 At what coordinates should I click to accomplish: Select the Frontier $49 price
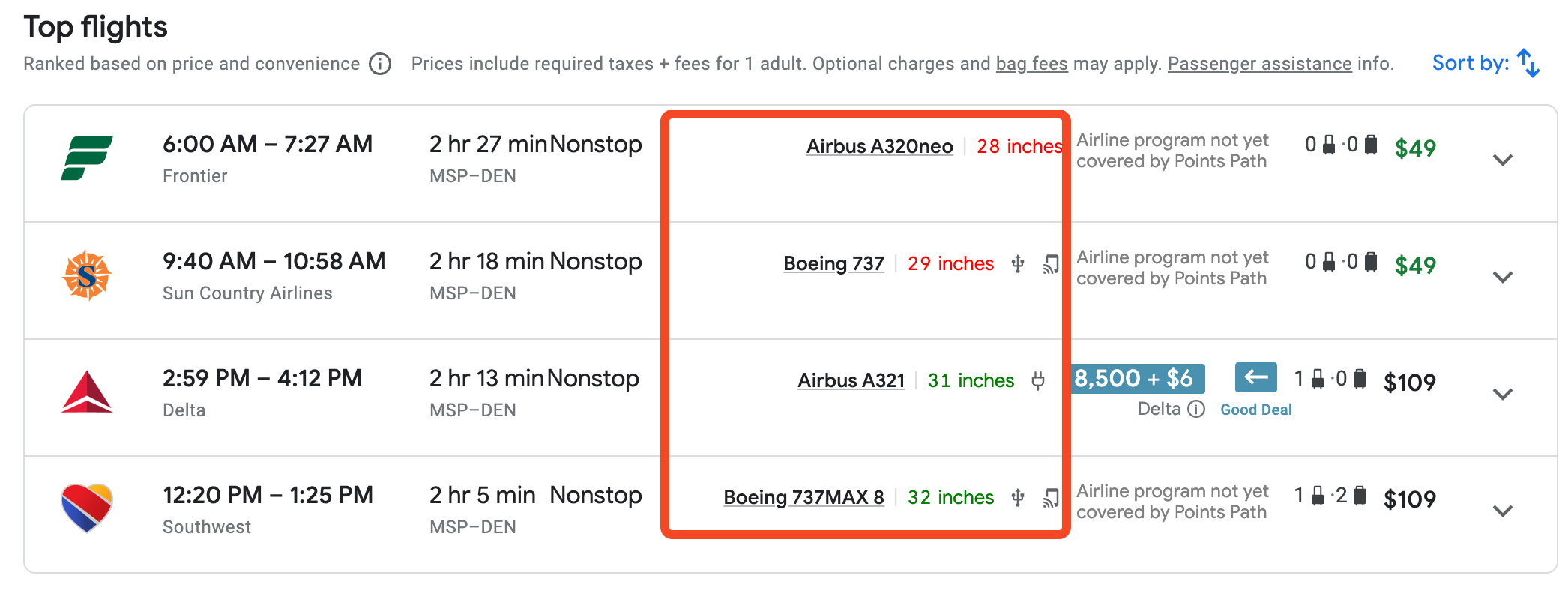(x=1415, y=148)
